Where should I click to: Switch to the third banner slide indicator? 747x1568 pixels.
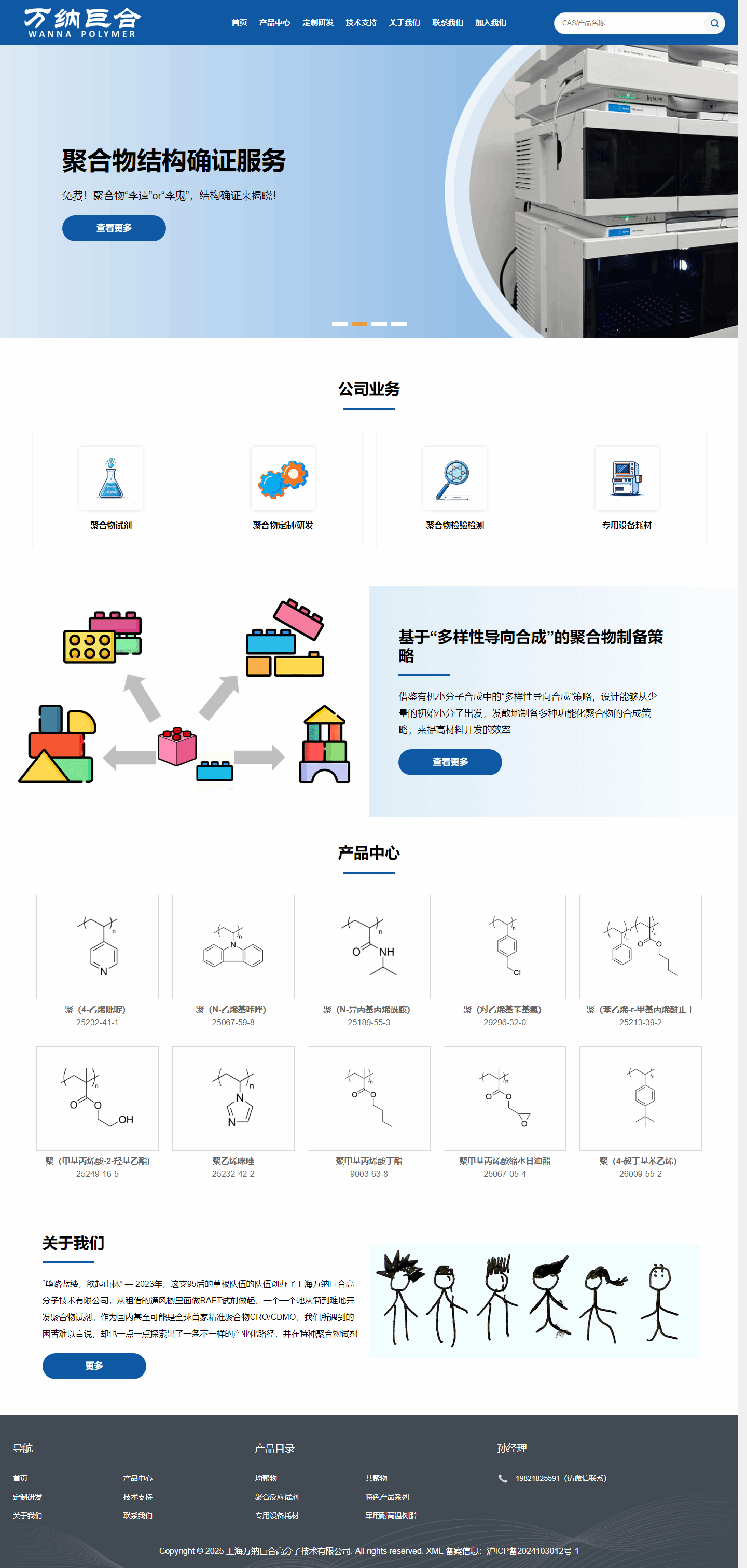click(379, 324)
